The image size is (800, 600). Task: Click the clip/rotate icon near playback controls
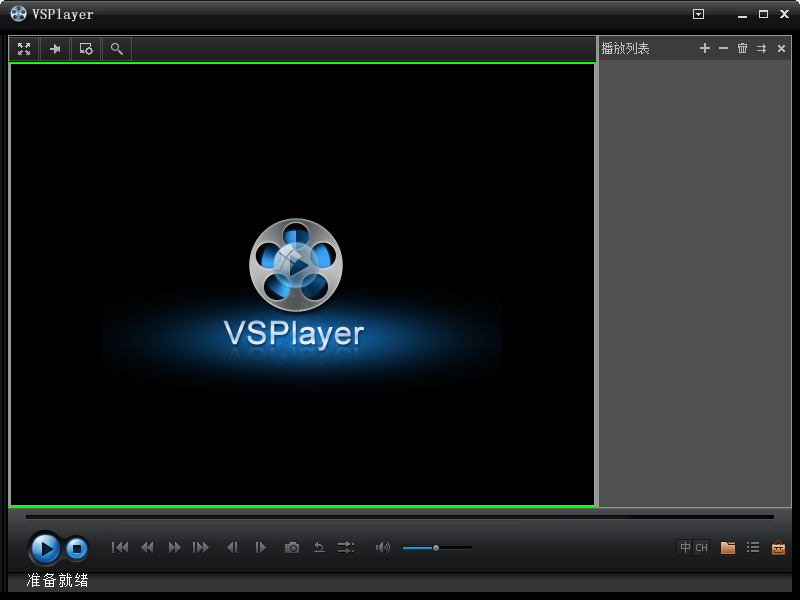pyautogui.click(x=319, y=547)
